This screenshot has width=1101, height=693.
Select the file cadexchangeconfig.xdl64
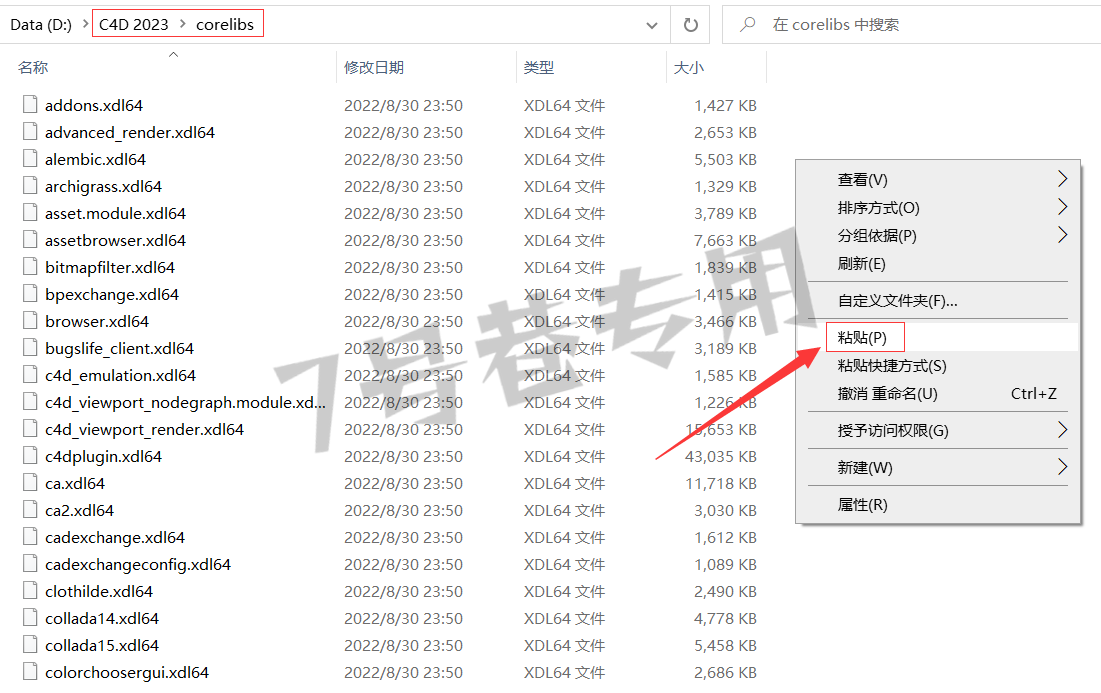[x=138, y=564]
